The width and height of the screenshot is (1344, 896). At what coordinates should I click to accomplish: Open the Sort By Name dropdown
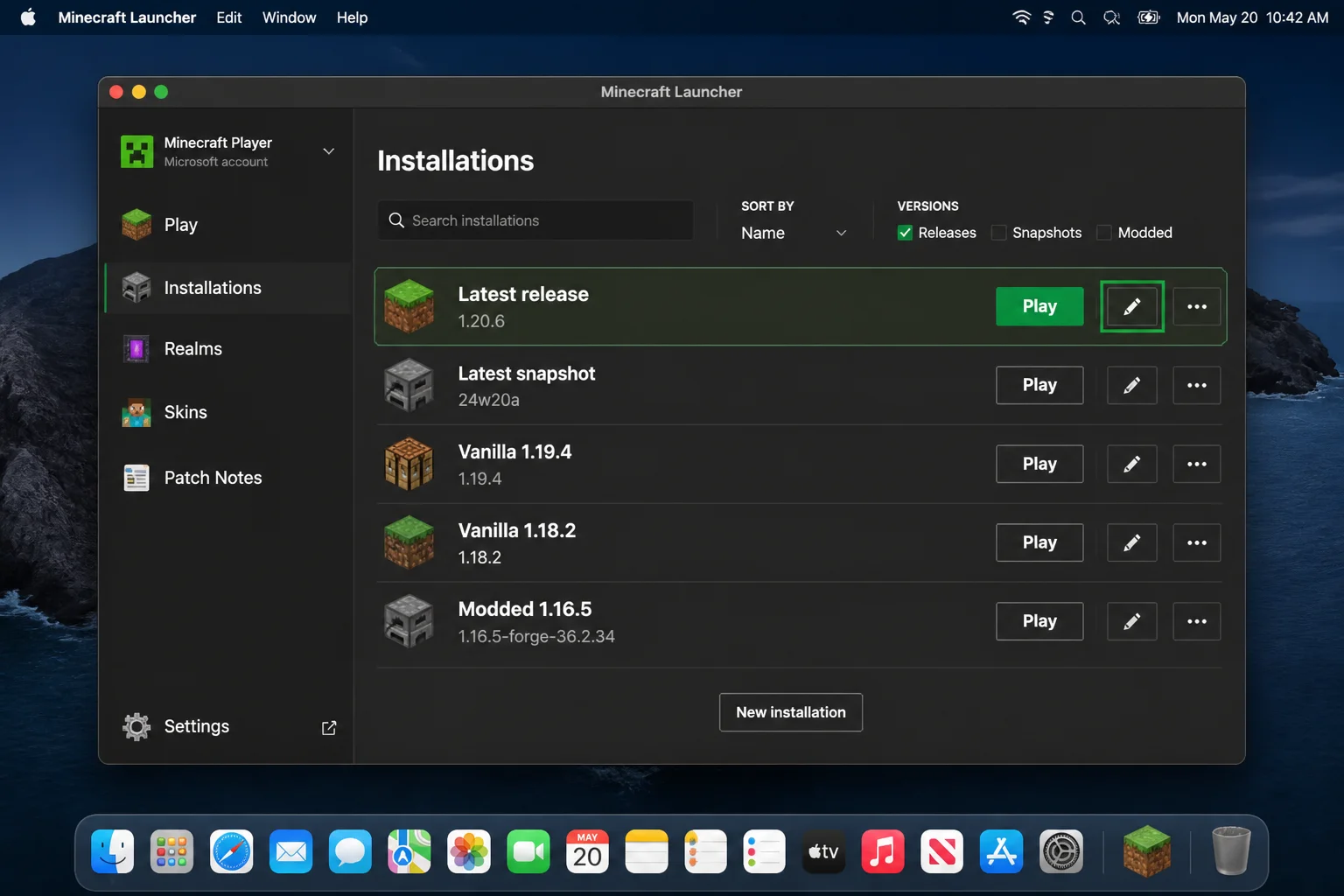tap(794, 233)
